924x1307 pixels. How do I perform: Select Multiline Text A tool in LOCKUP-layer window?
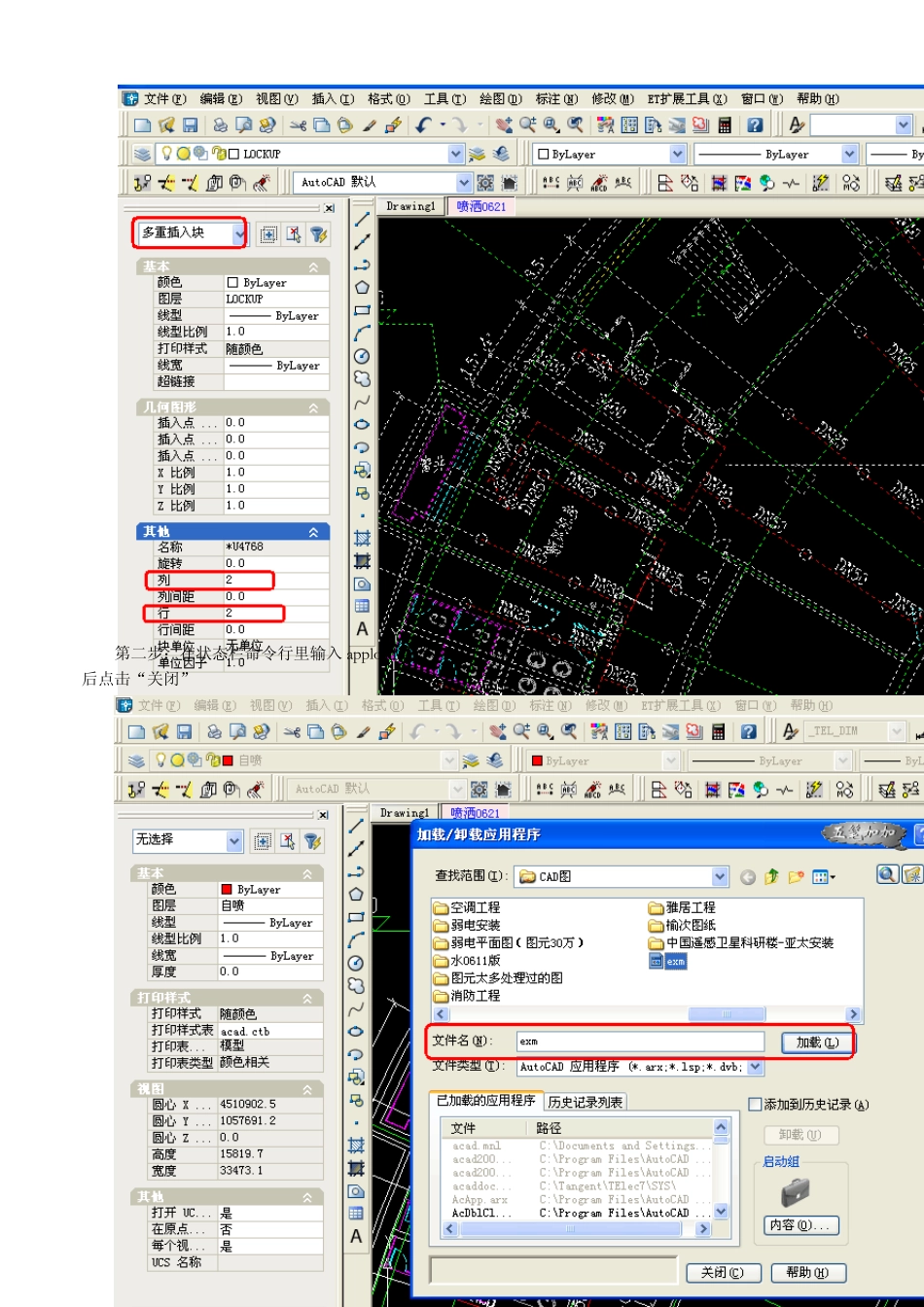362,629
